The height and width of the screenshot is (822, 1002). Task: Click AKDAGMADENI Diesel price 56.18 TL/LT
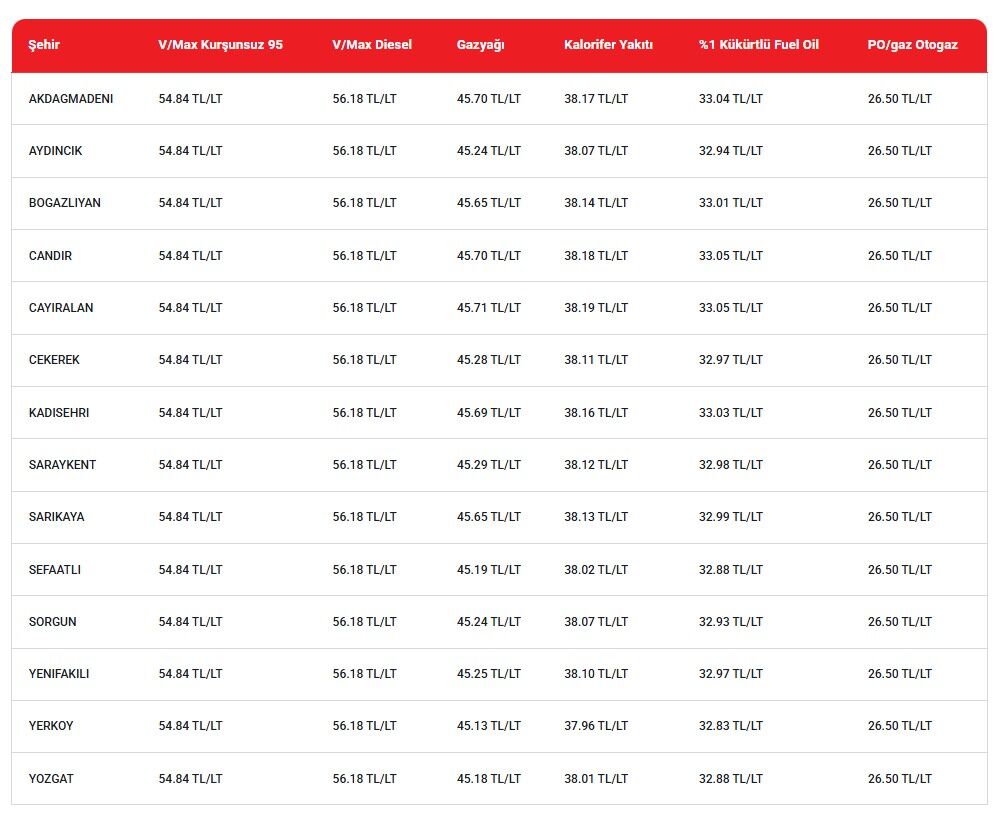[x=364, y=98]
